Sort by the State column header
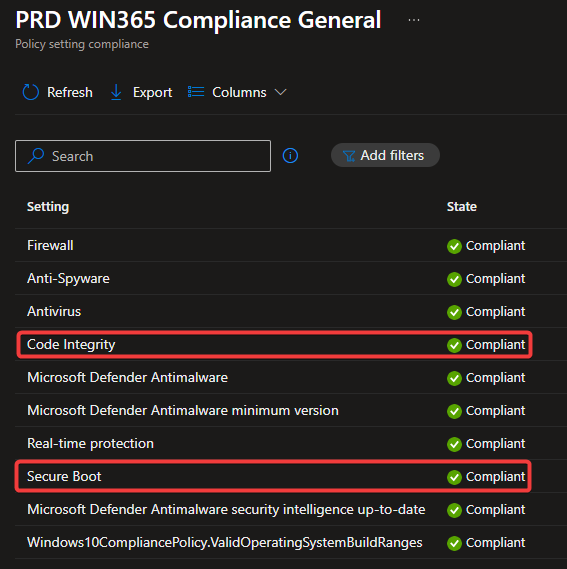Image resolution: width=567 pixels, height=569 pixels. click(x=462, y=206)
